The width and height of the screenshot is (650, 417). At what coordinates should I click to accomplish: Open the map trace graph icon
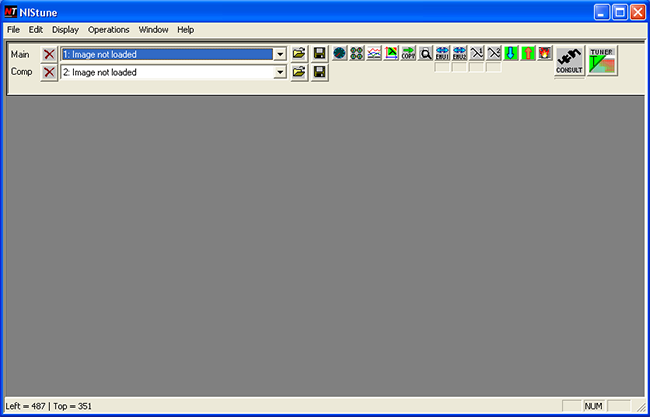coord(391,53)
